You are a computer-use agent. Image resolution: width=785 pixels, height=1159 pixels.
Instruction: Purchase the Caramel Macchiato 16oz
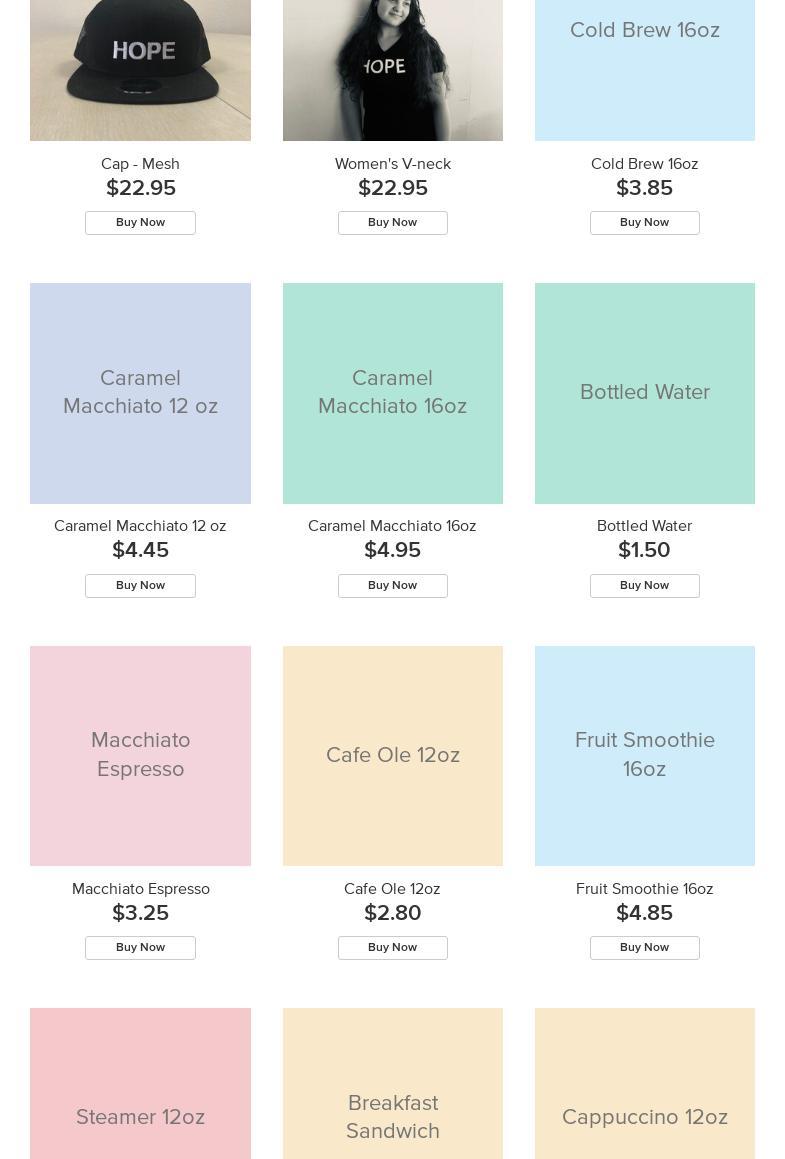point(392,586)
